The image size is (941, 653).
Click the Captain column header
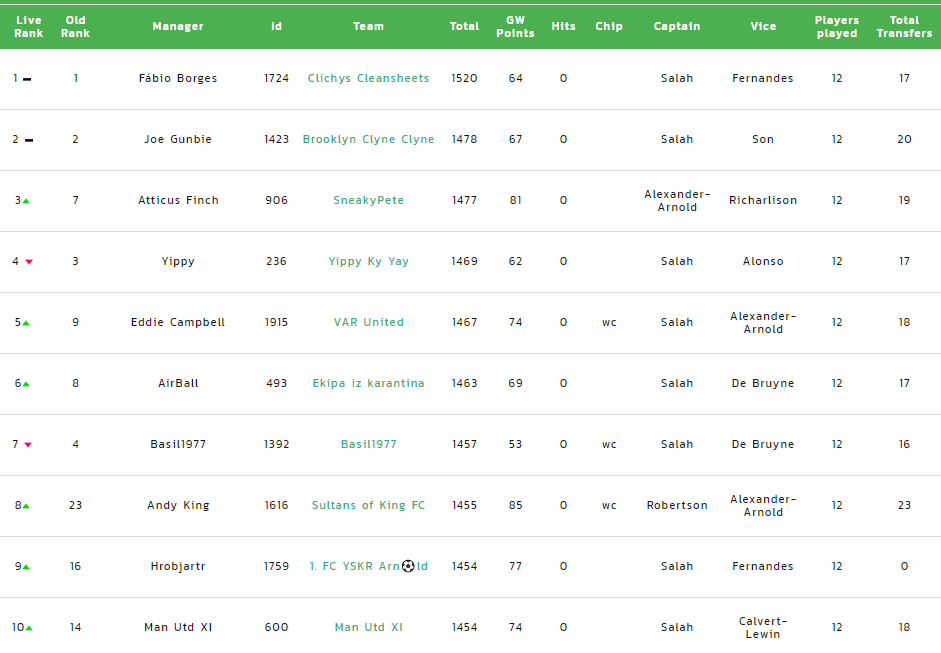point(677,26)
